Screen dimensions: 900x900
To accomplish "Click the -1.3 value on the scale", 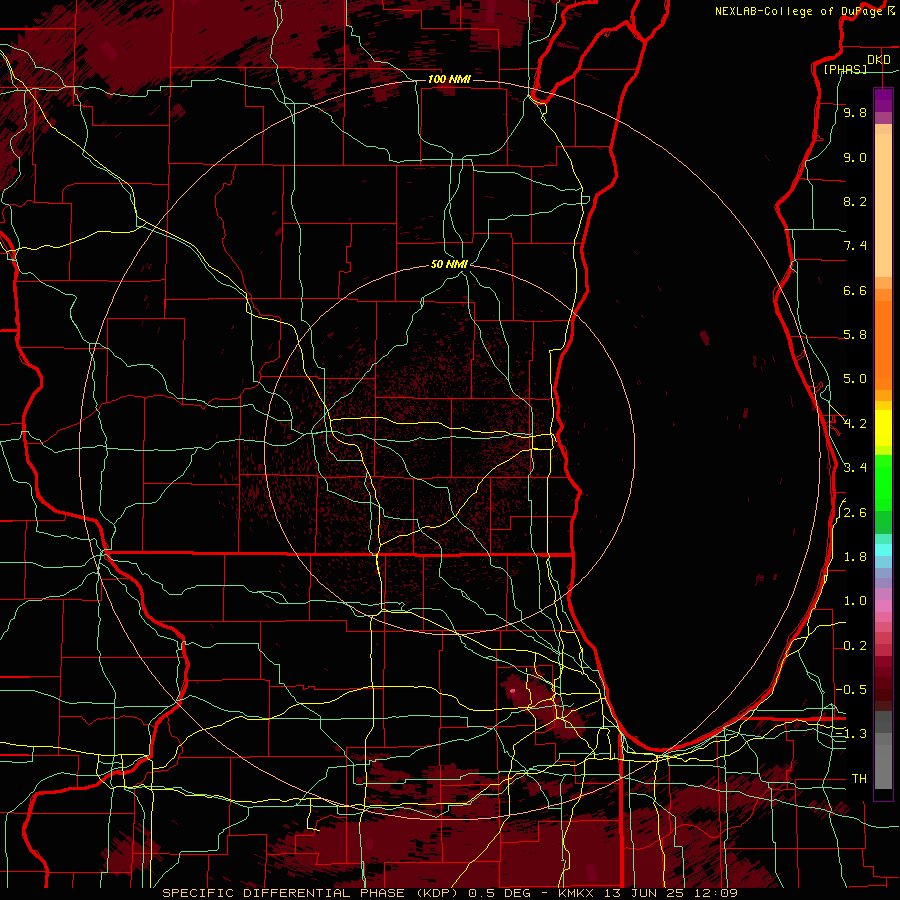I will pos(851,734).
